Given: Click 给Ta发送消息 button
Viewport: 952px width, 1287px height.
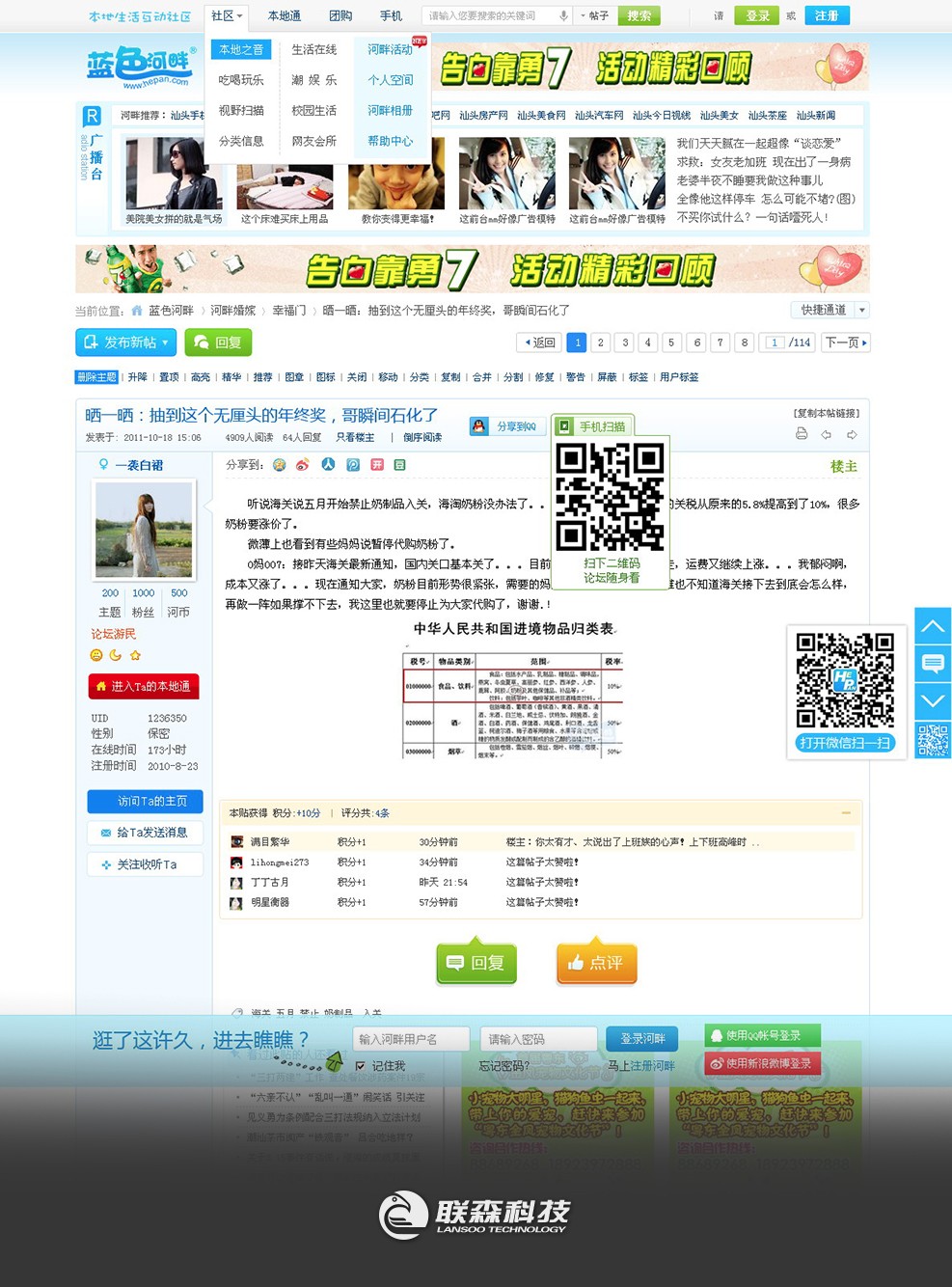Looking at the screenshot, I should point(145,833).
